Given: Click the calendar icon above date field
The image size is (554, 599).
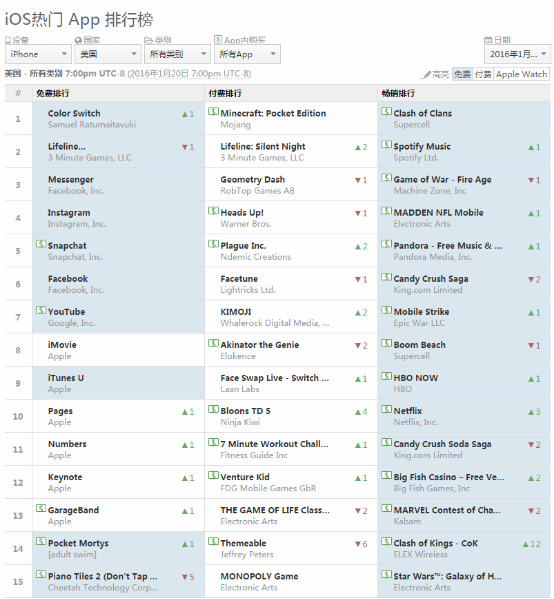Looking at the screenshot, I should click(x=488, y=40).
